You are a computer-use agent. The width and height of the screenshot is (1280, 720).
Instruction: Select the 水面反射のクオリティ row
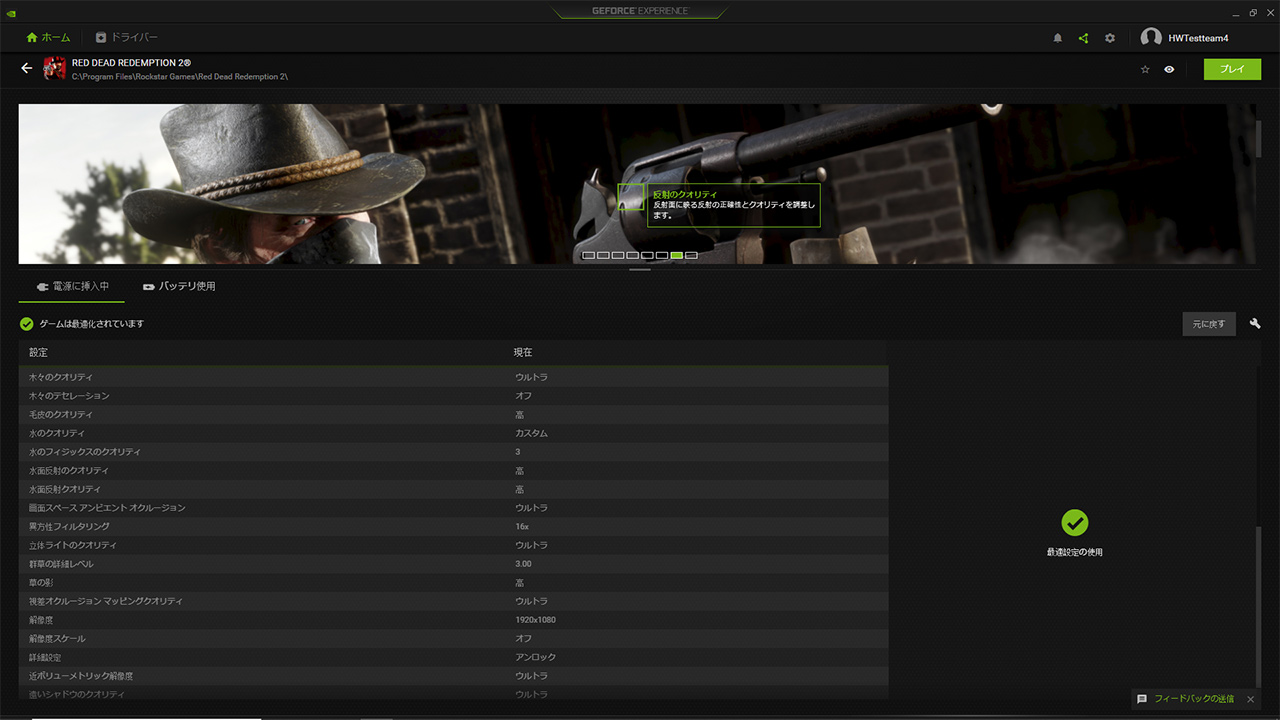point(453,471)
